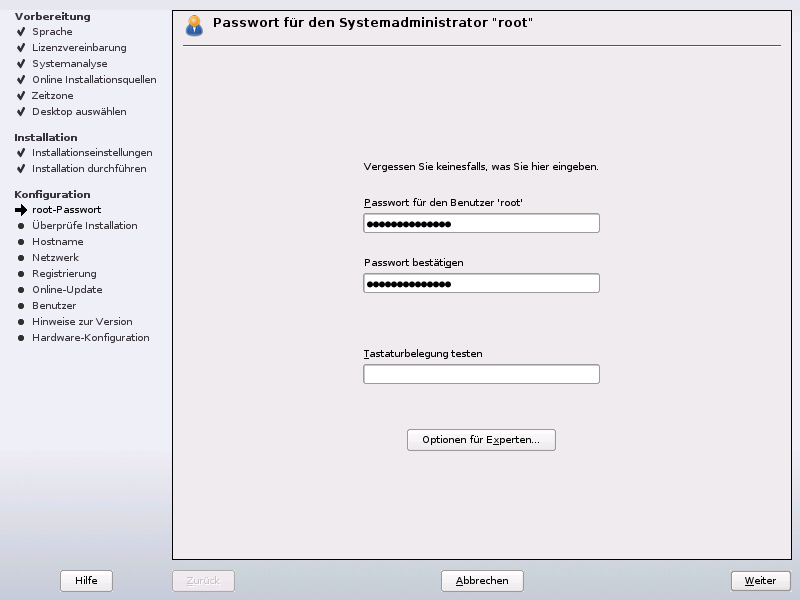
Task: Click the checkmark next to Installation durchführen
Action: (x=21, y=168)
